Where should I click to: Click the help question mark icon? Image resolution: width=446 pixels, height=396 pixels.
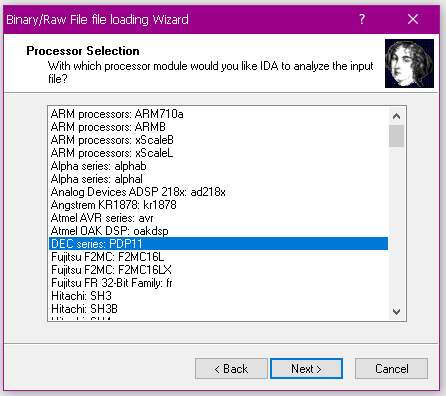click(362, 19)
